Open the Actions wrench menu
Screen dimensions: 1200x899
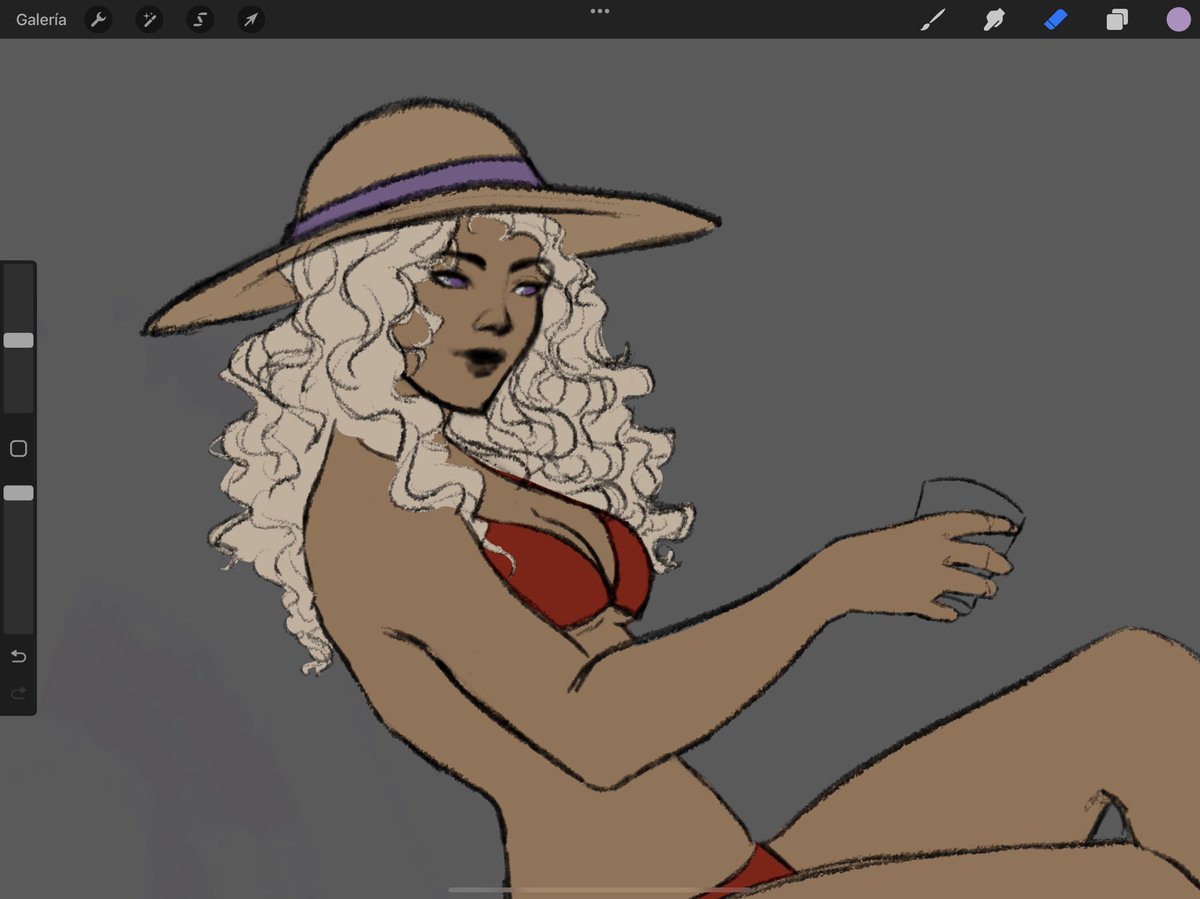click(x=98, y=19)
